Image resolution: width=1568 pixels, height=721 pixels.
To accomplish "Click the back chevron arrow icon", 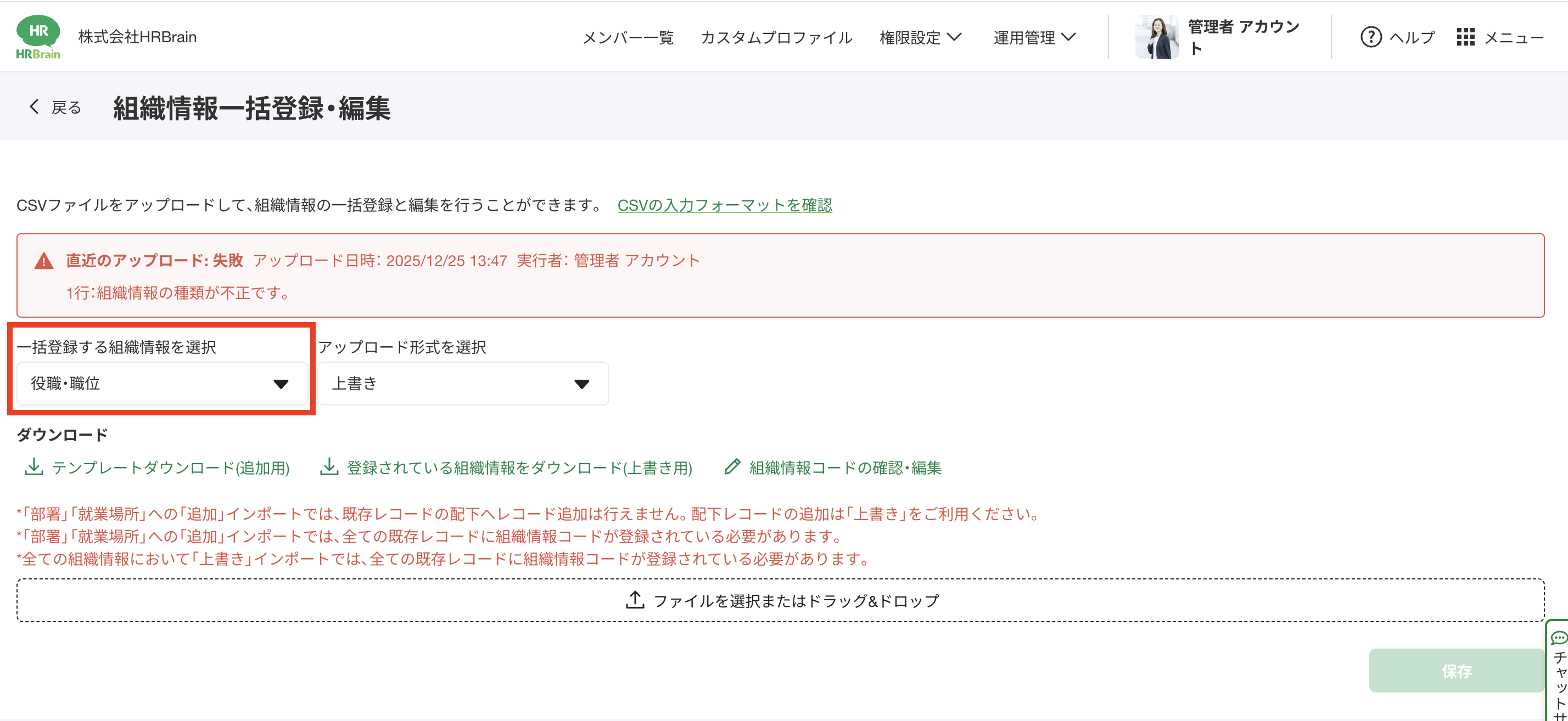I will tap(34, 107).
